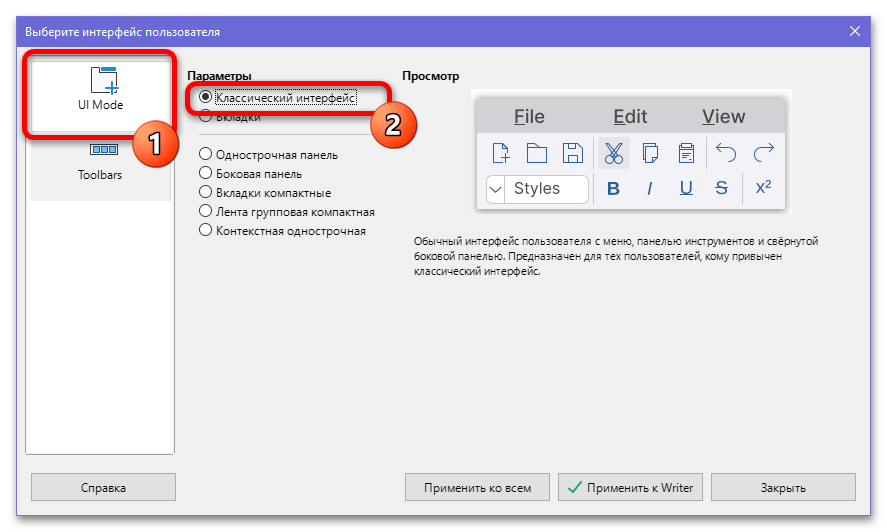
Task: Click File menu in the preview image
Action: [529, 117]
